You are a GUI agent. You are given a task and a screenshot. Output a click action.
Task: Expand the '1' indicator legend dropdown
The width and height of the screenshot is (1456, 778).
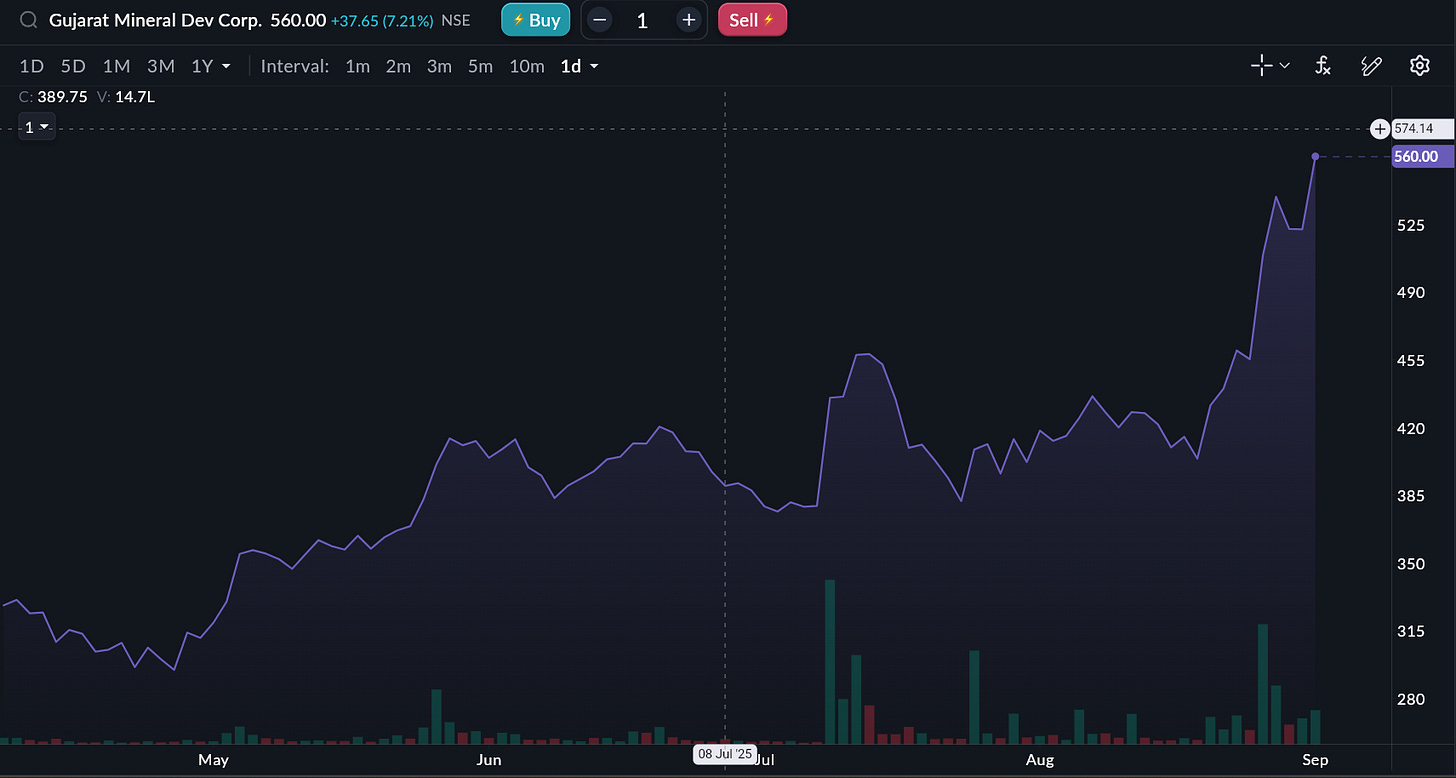pos(38,127)
